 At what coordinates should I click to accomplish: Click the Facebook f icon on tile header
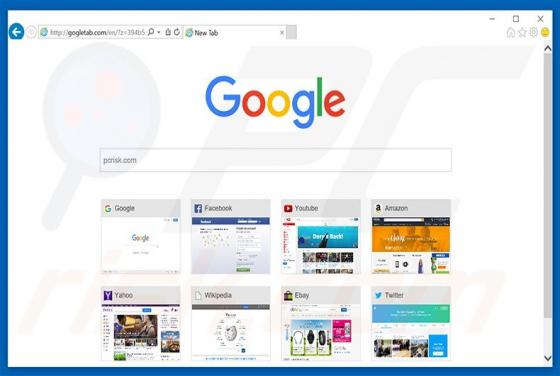pyautogui.click(x=198, y=209)
